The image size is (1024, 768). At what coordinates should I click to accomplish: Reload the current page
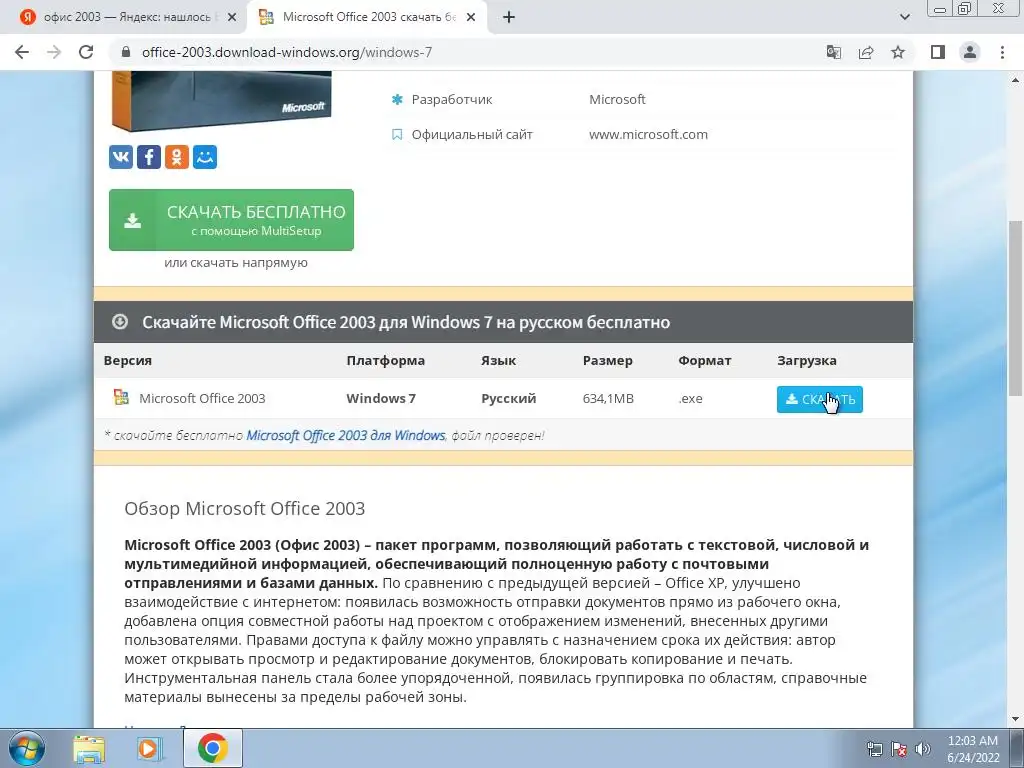86,52
